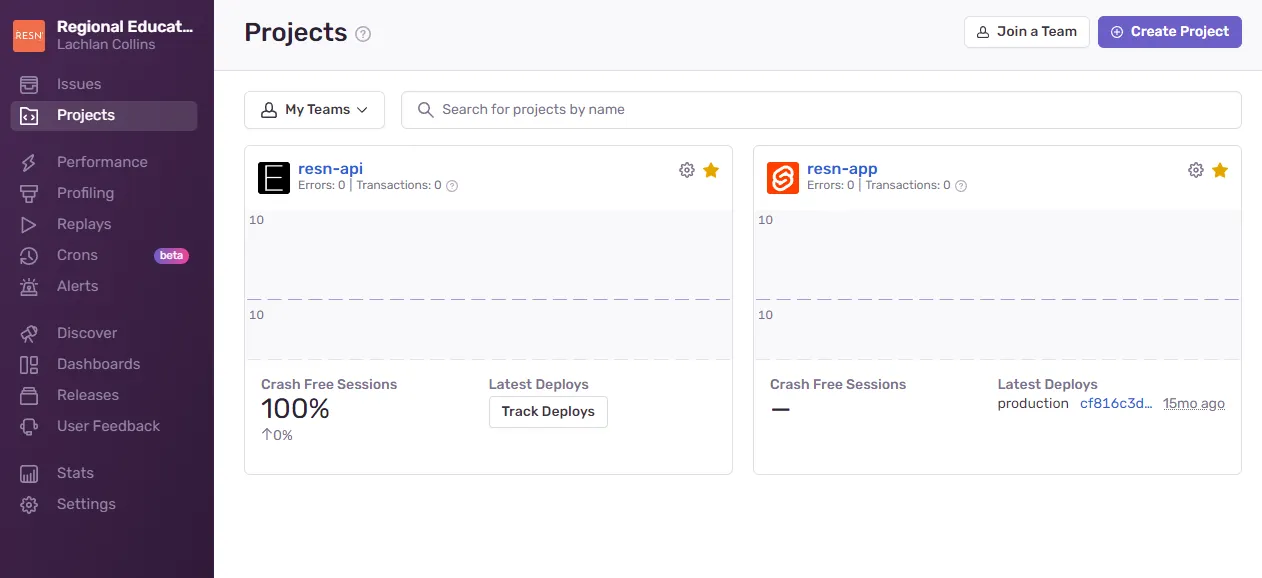Switch to the Dashboards section
The width and height of the screenshot is (1262, 578).
click(x=99, y=363)
